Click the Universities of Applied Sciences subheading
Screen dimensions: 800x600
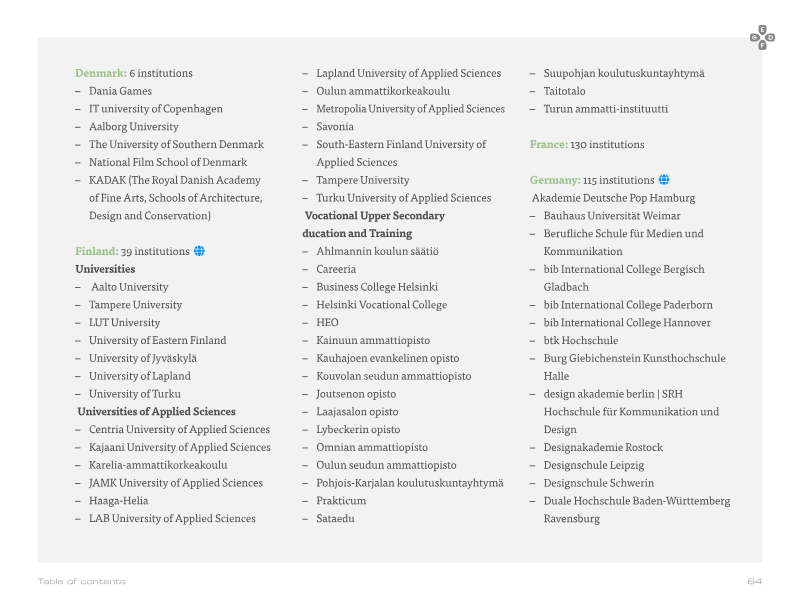click(157, 411)
